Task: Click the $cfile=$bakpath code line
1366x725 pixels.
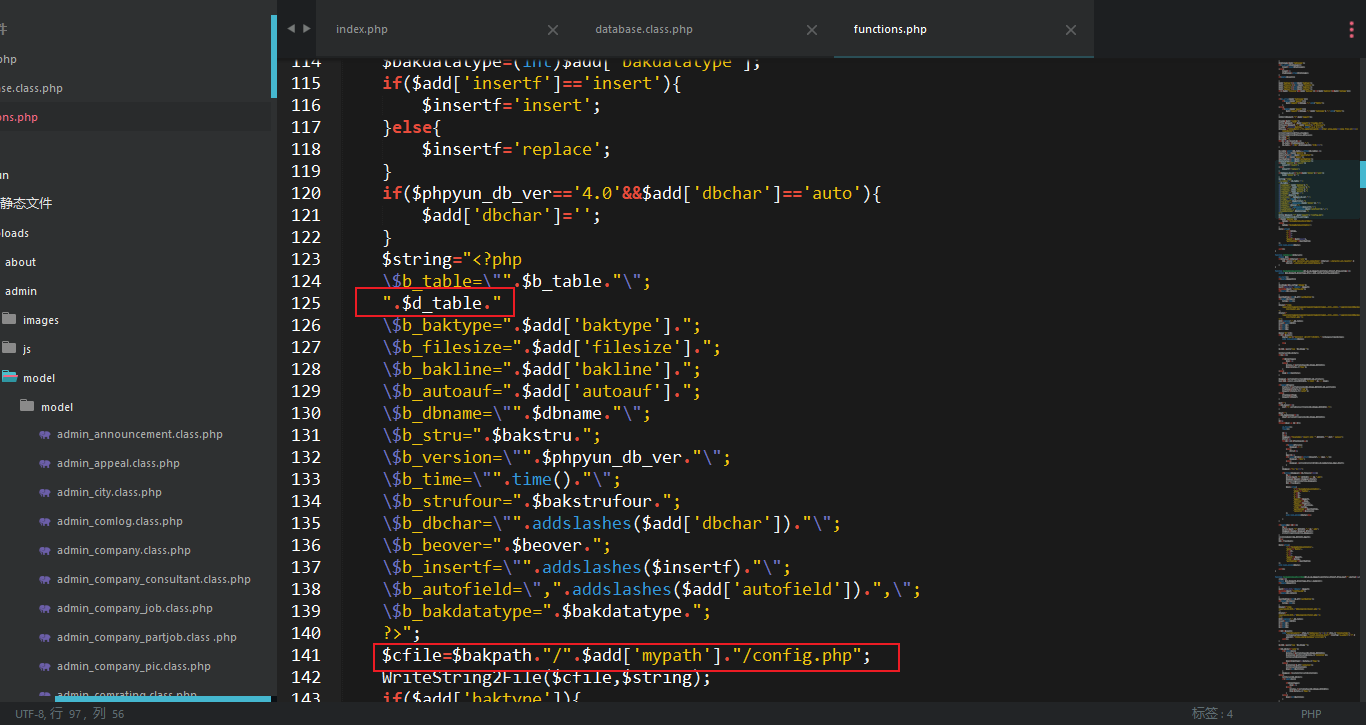Action: (x=627, y=655)
